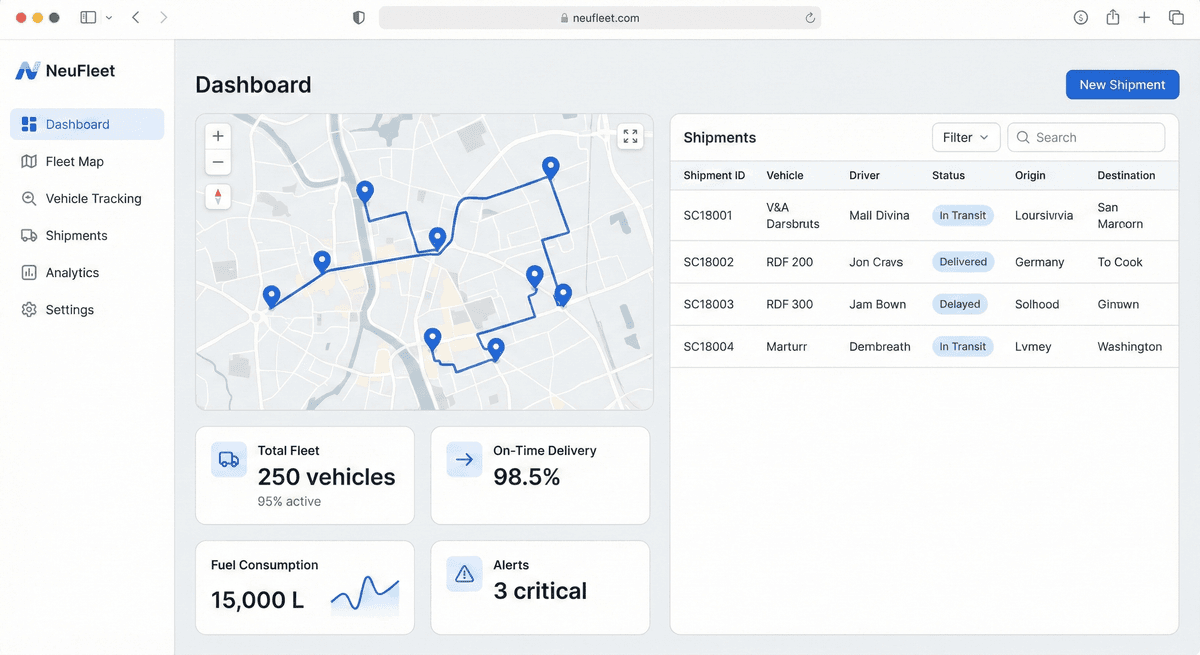Open the chevron dropdown next to the sidebar button
Image resolution: width=1200 pixels, height=655 pixels.
tap(109, 17)
